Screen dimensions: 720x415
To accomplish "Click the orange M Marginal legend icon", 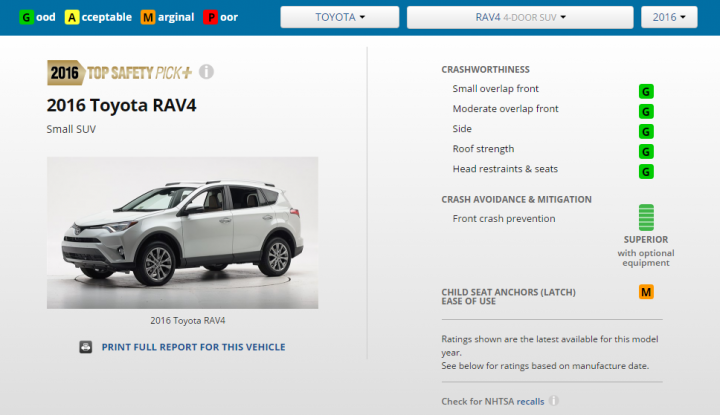I will pyautogui.click(x=148, y=17).
